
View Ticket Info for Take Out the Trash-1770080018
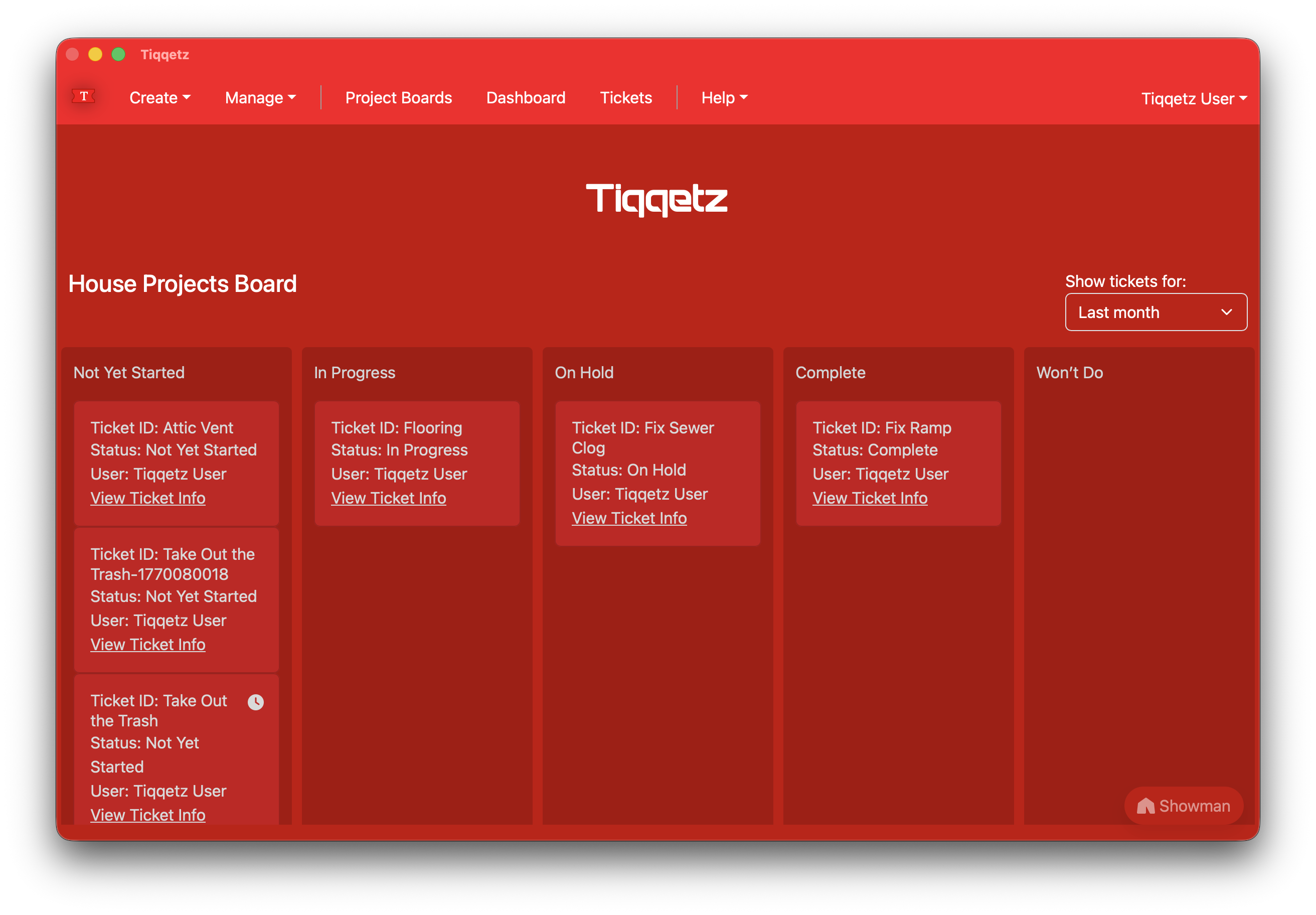pos(148,644)
